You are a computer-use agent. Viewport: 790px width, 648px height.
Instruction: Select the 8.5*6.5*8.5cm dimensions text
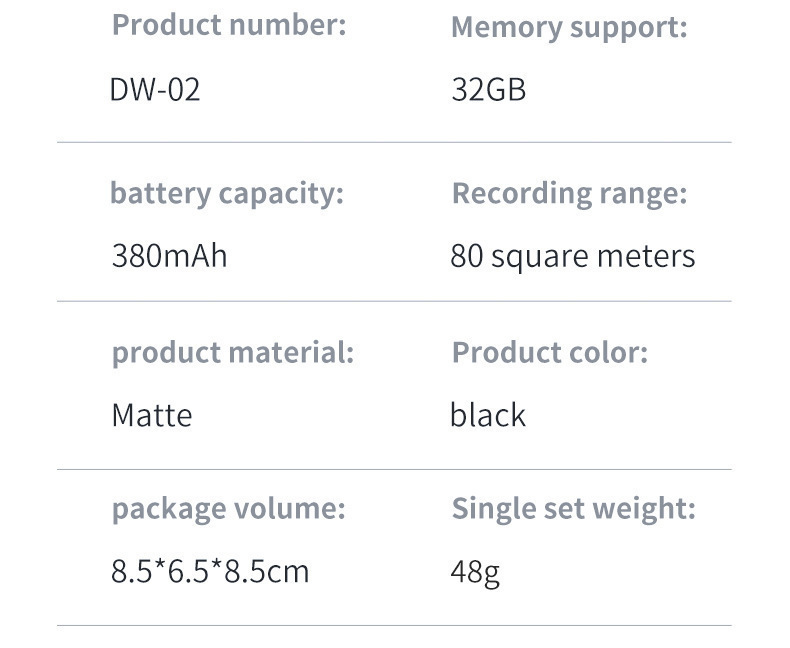point(210,572)
